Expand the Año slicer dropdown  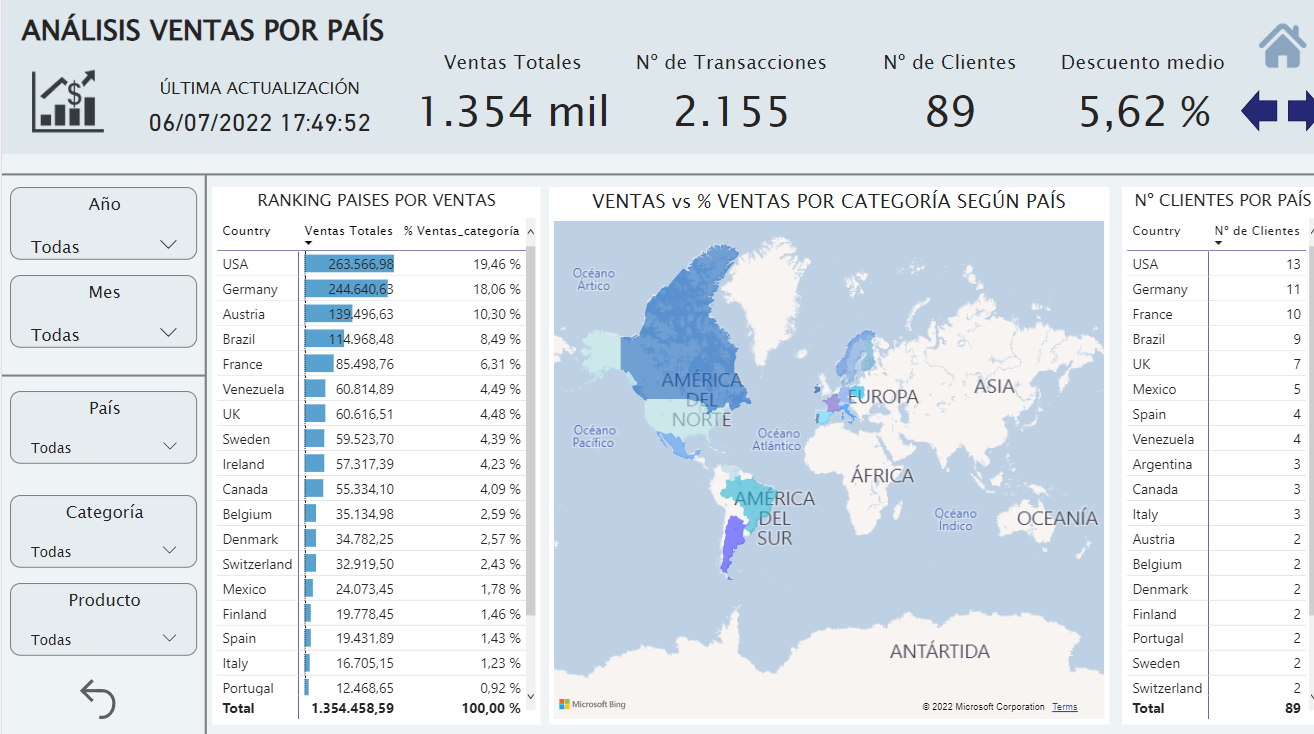[166, 243]
